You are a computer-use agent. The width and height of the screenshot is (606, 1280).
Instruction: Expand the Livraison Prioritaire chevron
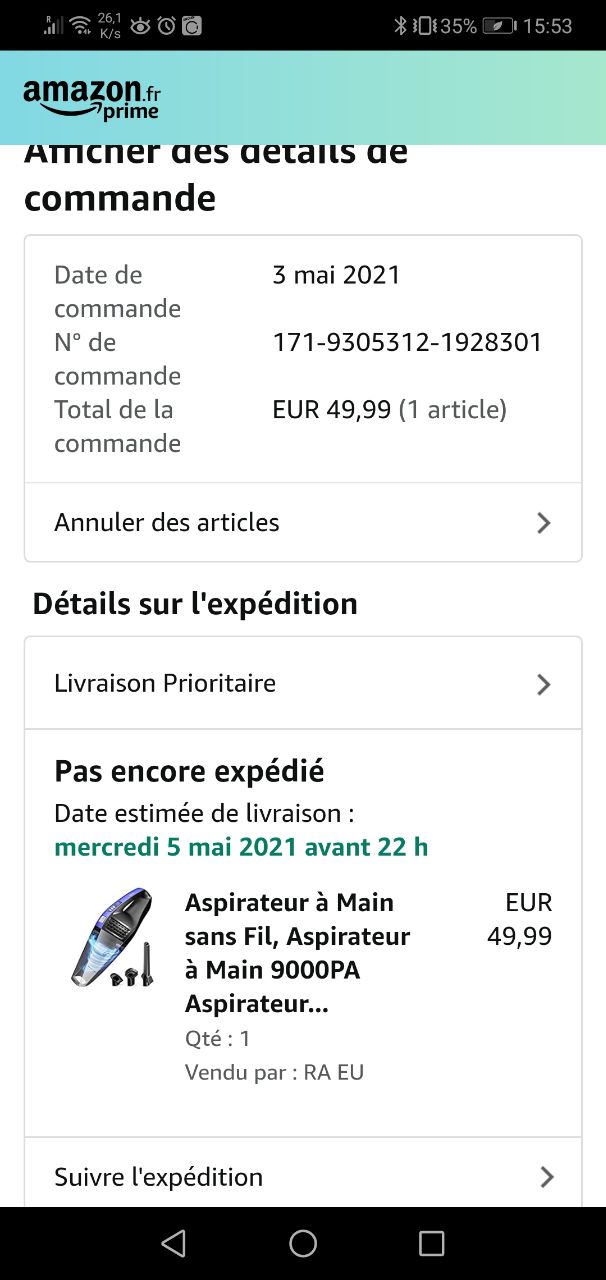click(543, 684)
